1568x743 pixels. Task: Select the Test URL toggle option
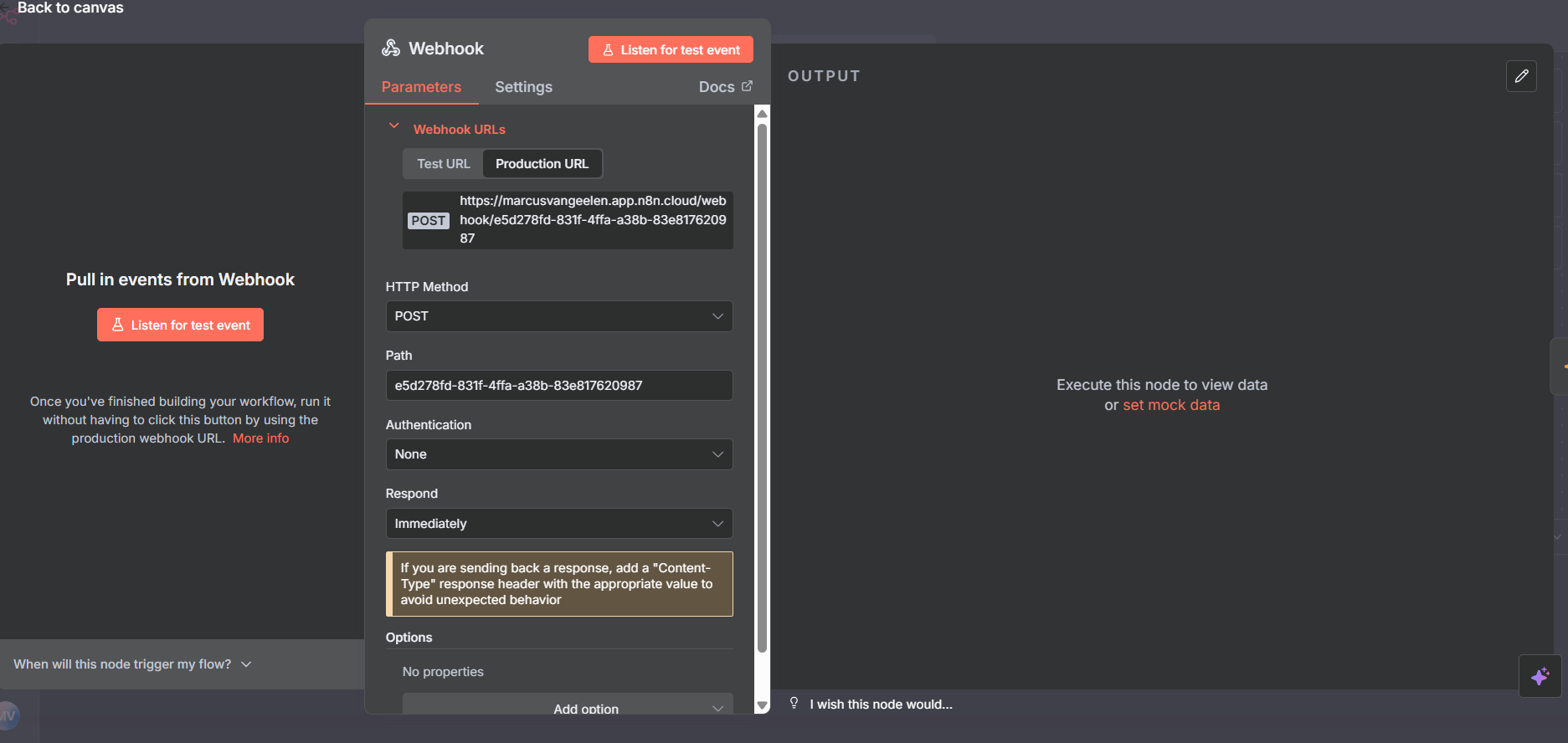point(444,164)
